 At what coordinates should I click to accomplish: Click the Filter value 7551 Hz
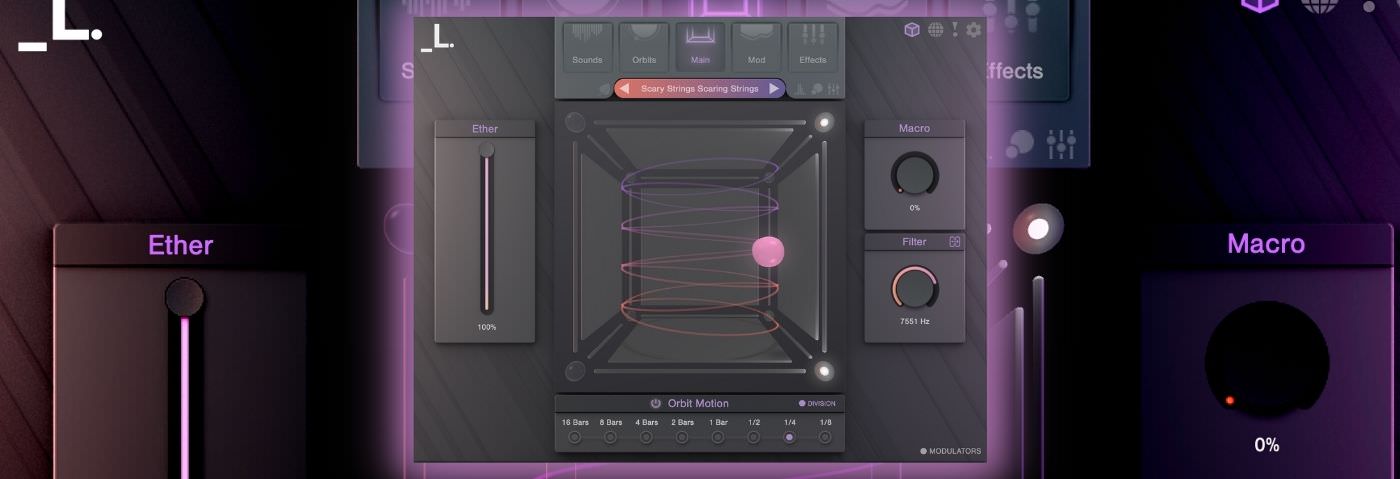pyautogui.click(x=915, y=322)
